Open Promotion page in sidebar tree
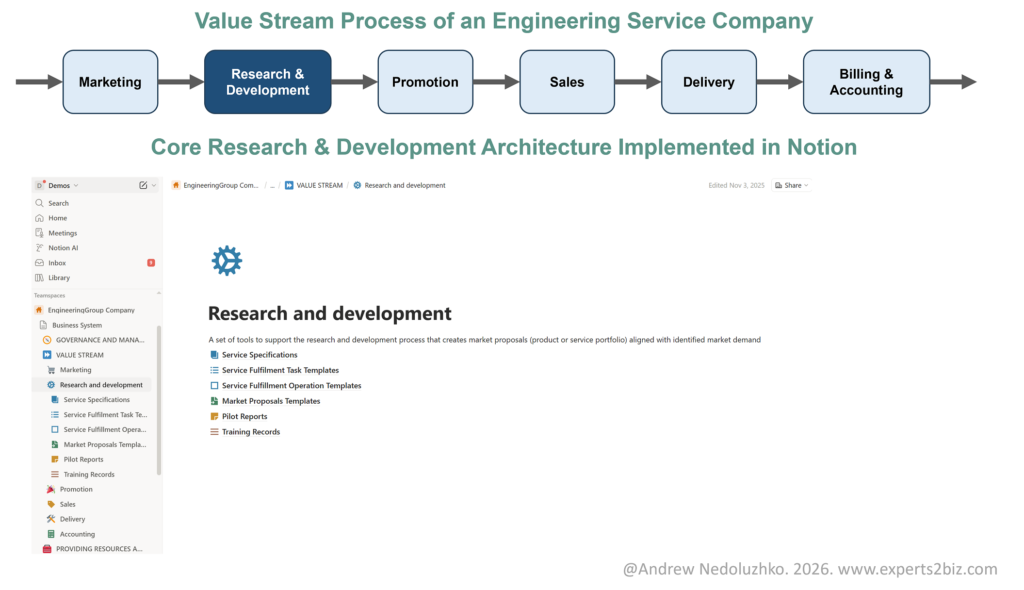The height and width of the screenshot is (590, 1024). pyautogui.click(x=76, y=489)
